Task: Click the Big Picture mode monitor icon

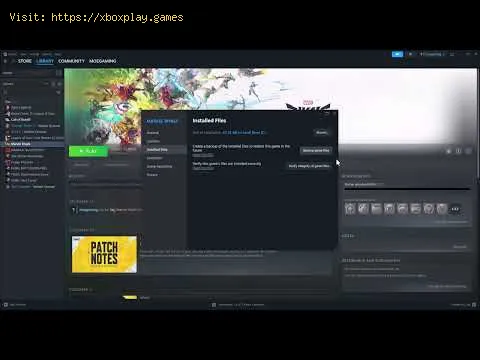Action: [452, 54]
